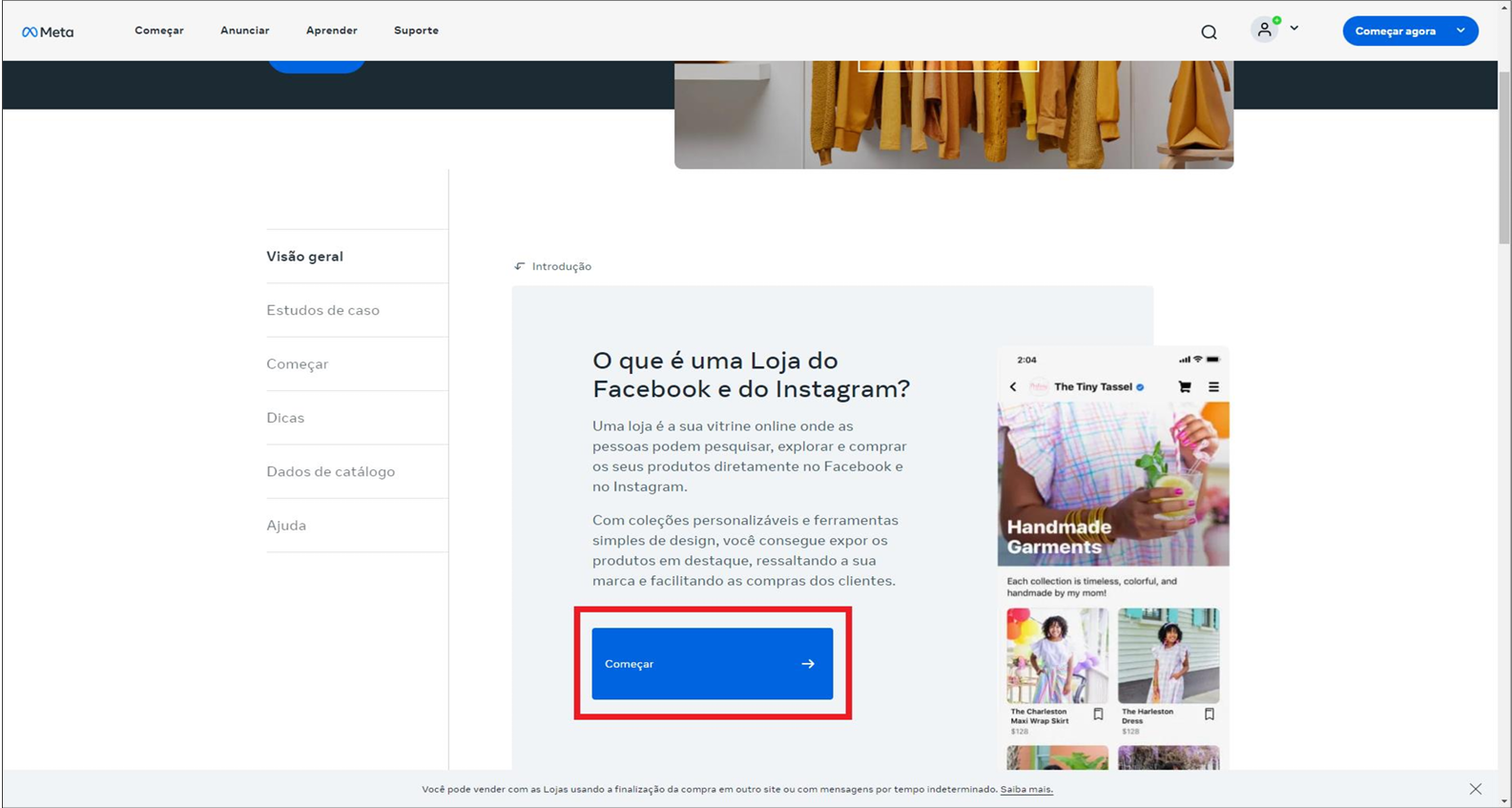
Task: Select Estudos de caso in sidebar
Action: [322, 310]
